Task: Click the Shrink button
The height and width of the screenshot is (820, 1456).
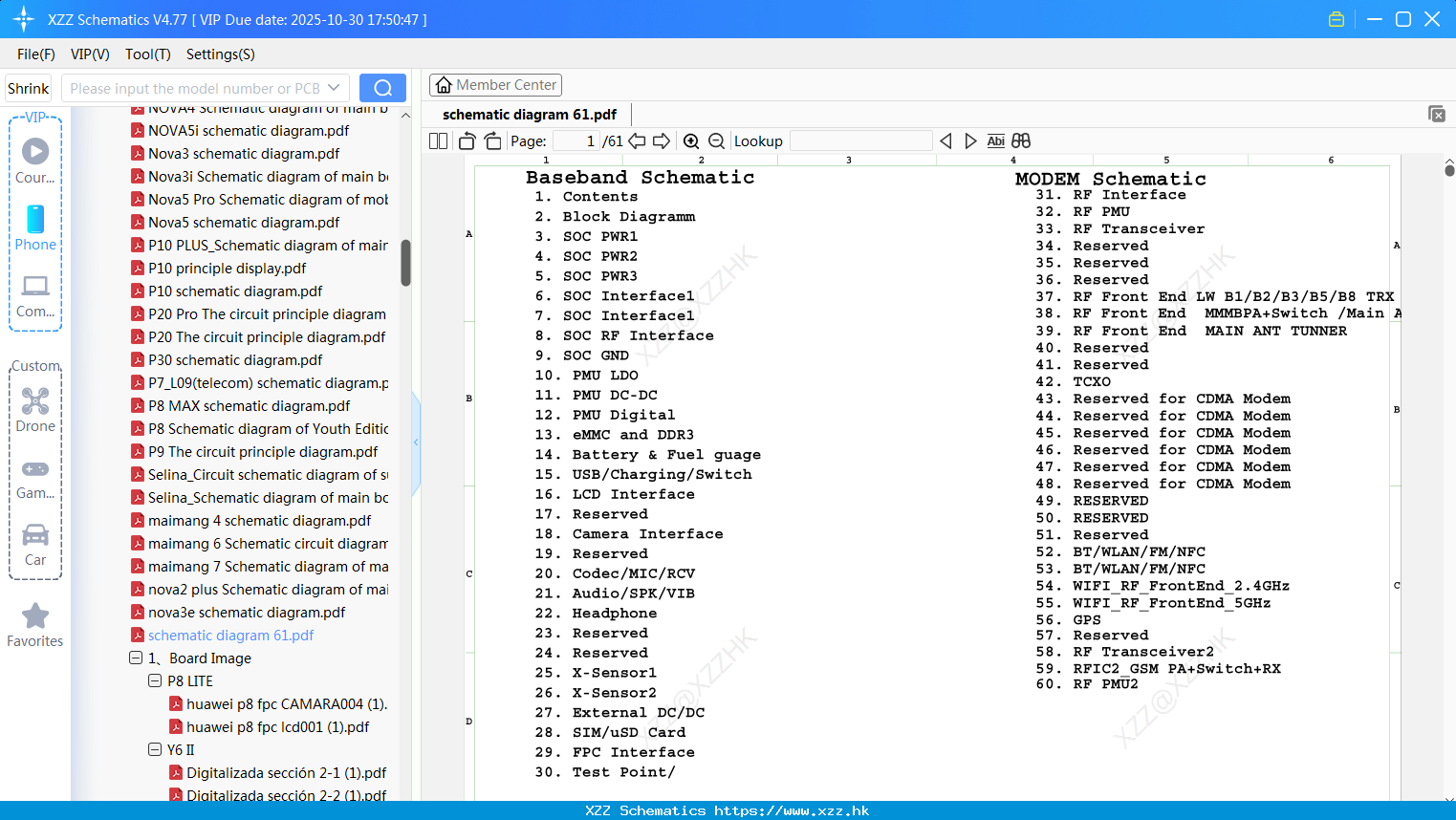Action: click(29, 88)
